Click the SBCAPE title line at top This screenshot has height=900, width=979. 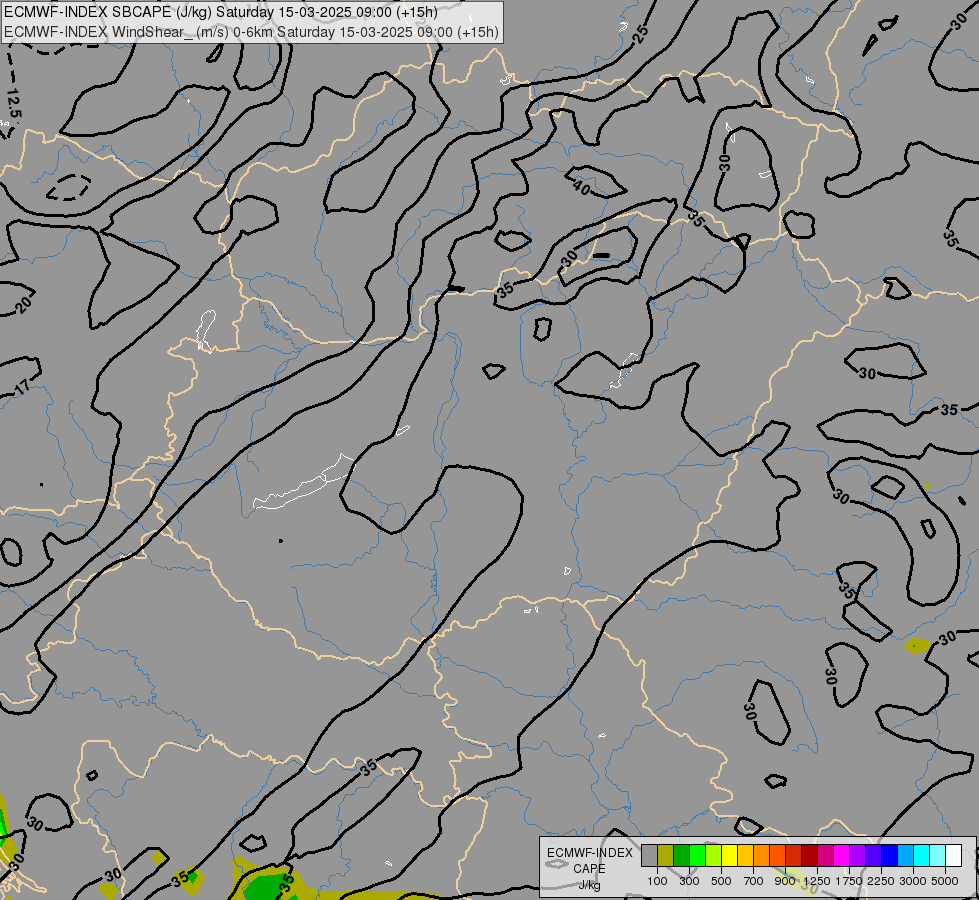pos(220,12)
